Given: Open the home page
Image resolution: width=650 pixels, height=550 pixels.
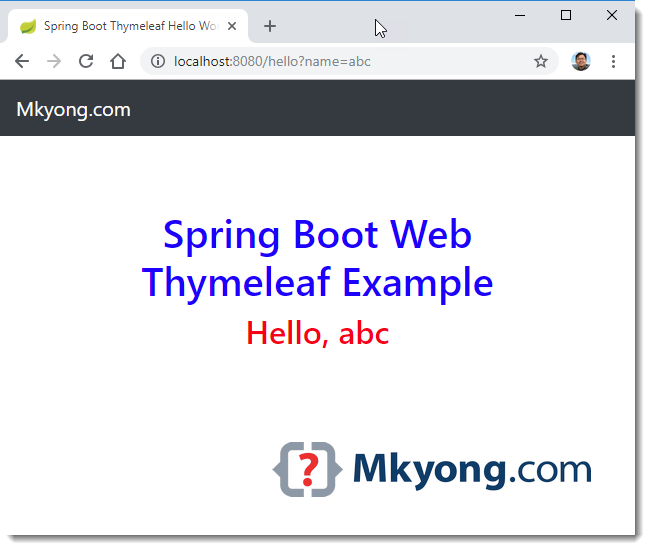Looking at the screenshot, I should tap(118, 61).
